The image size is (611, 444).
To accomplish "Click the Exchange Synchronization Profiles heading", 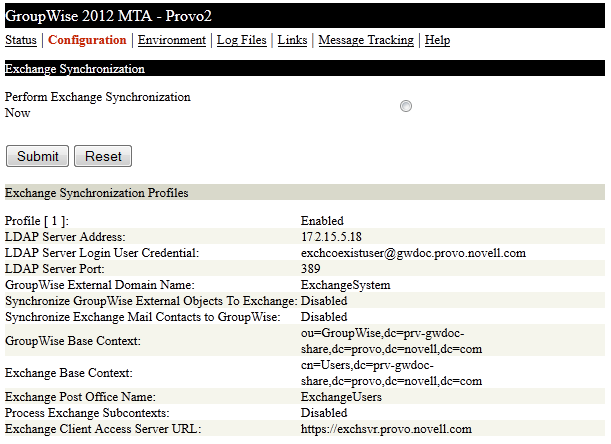I will [x=97, y=192].
